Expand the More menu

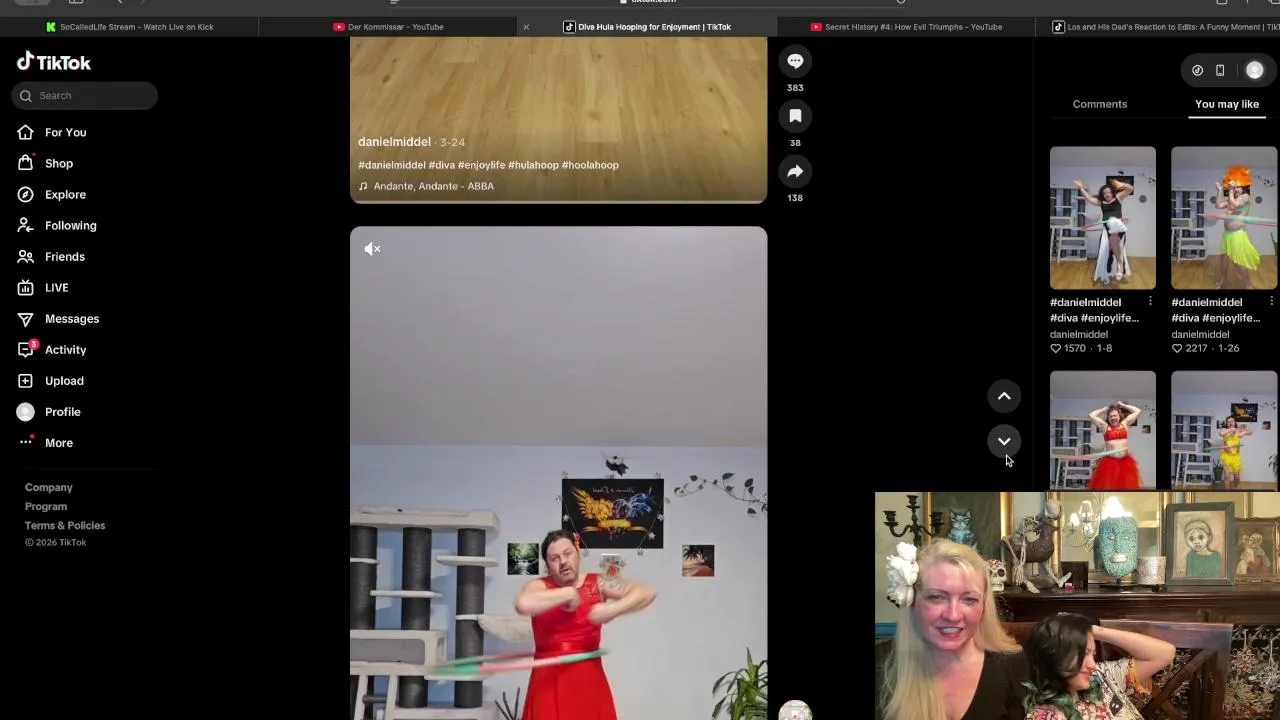pyautogui.click(x=58, y=442)
